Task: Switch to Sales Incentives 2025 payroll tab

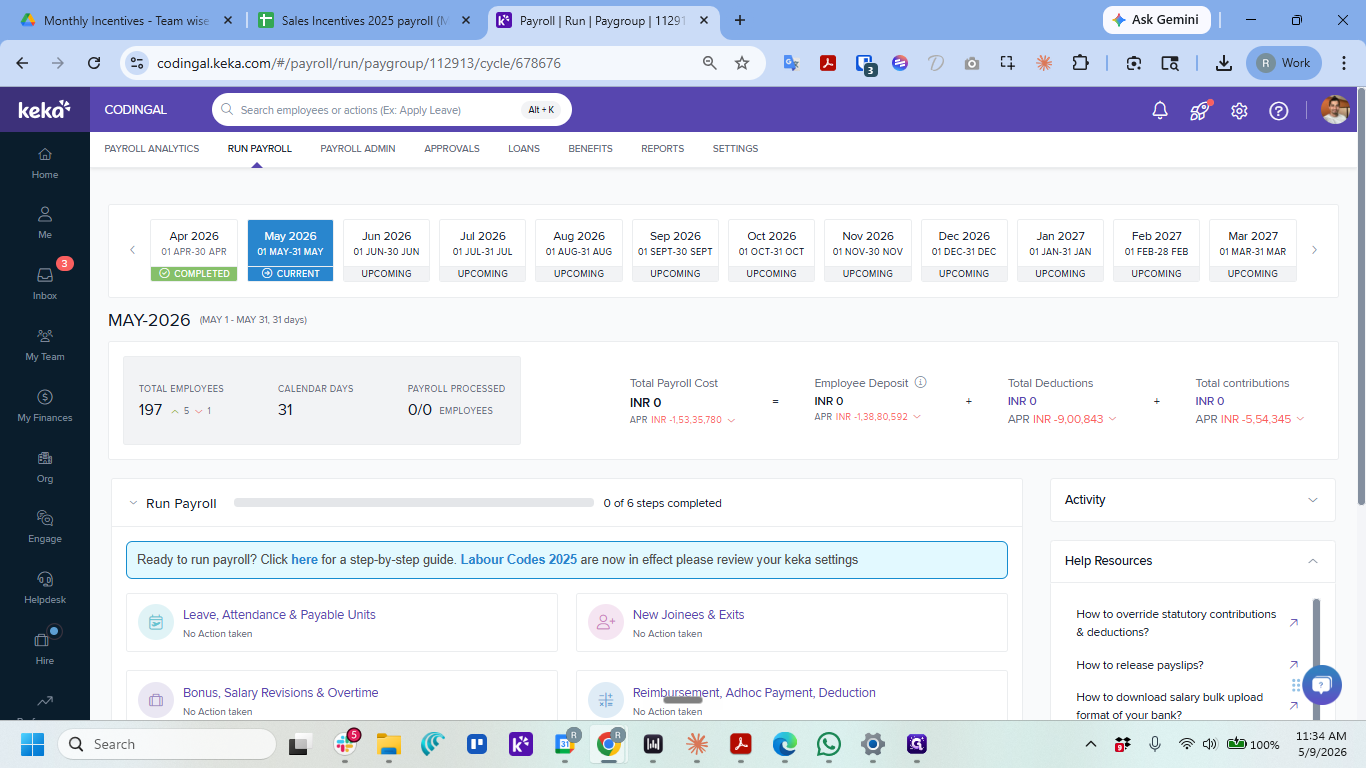Action: point(365,20)
